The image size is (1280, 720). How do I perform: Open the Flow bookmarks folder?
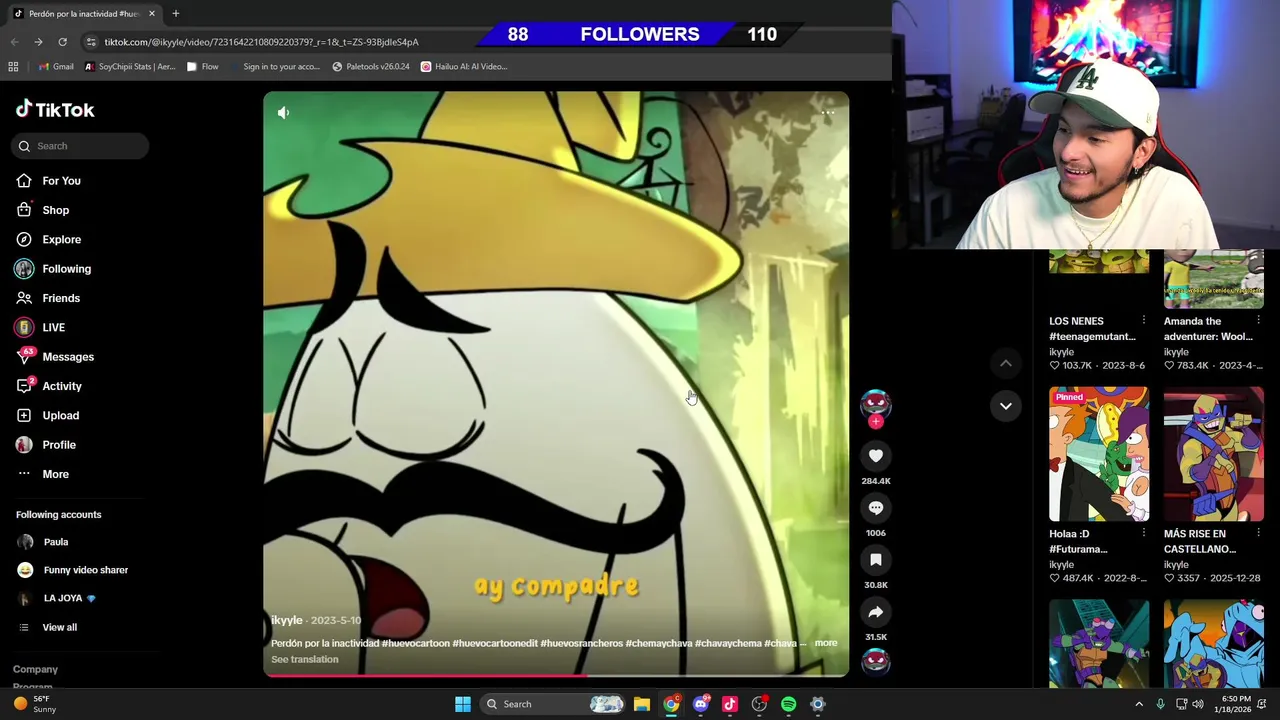(203, 67)
